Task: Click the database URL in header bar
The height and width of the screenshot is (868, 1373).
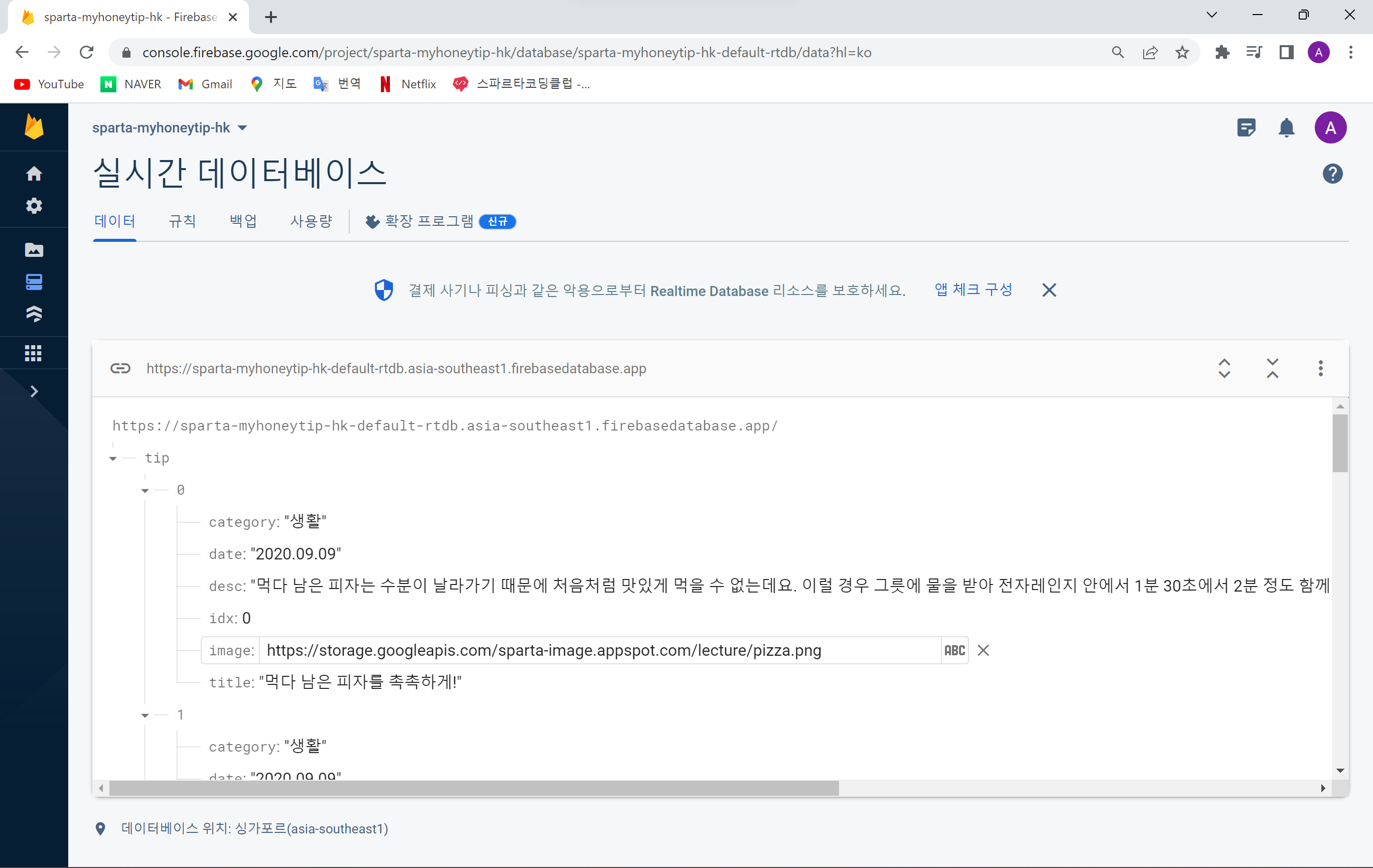Action: [x=396, y=368]
